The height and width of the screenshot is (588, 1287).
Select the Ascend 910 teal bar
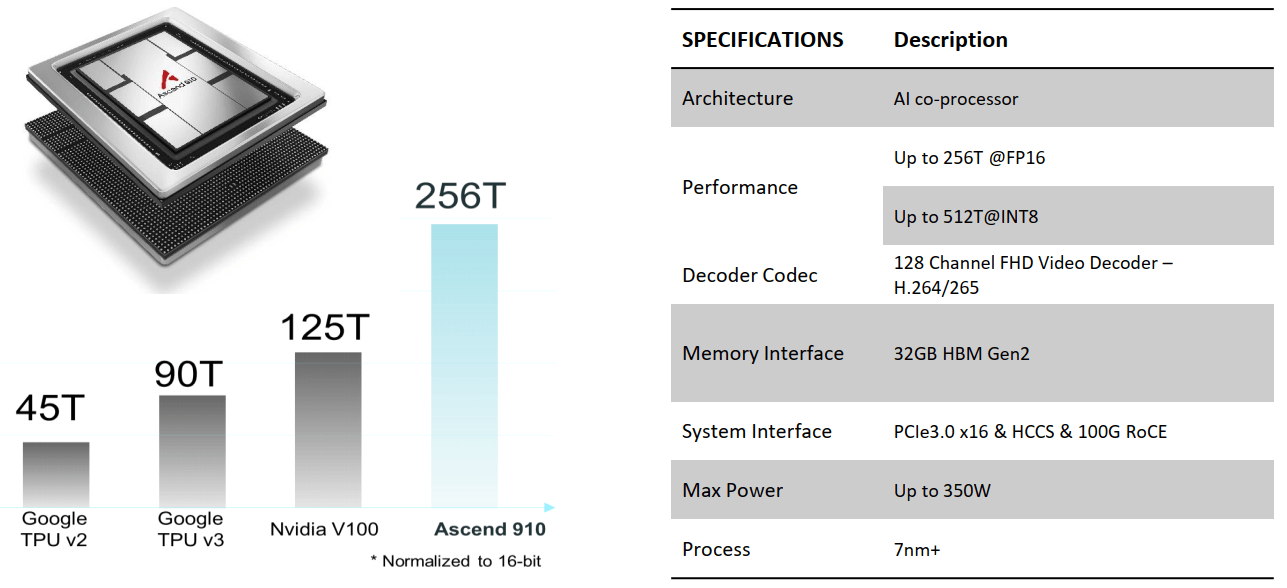coord(464,365)
